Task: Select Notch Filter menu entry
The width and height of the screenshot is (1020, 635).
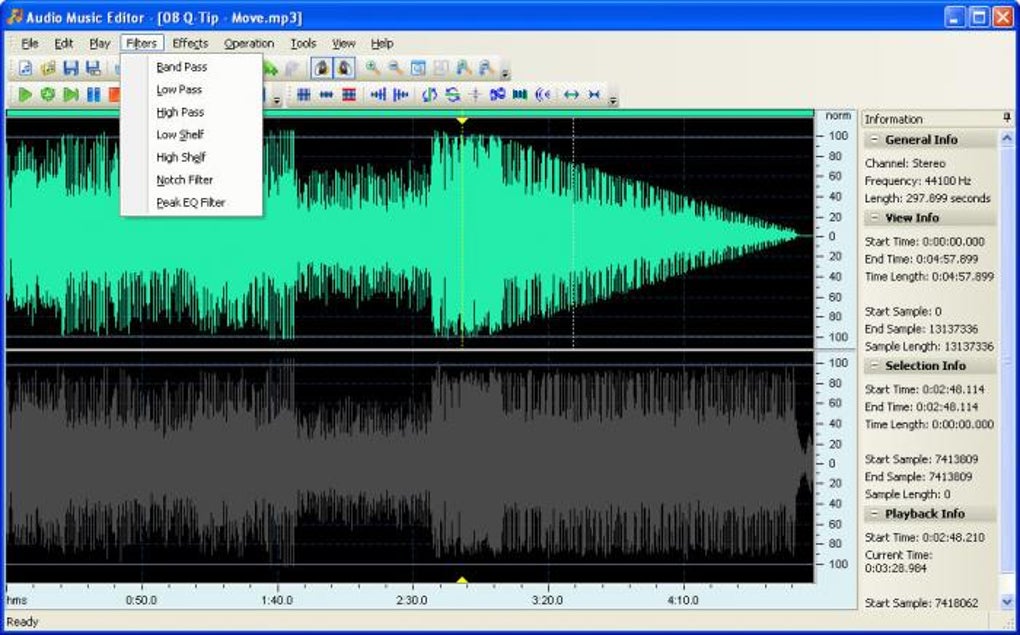Action: pyautogui.click(x=184, y=180)
